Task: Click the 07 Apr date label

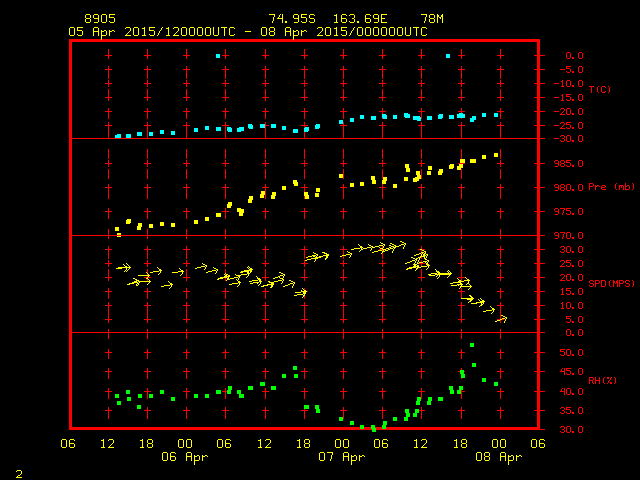Action: pos(342,457)
